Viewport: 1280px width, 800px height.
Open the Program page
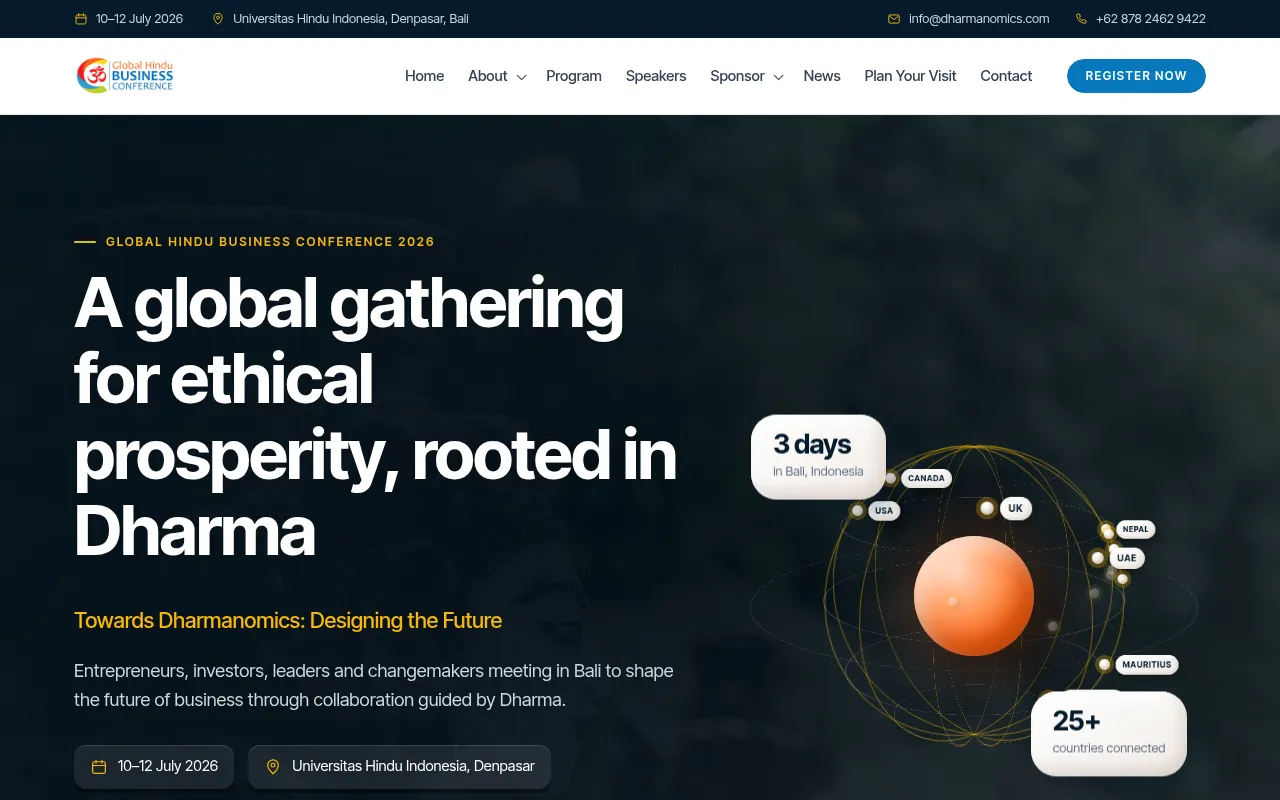tap(574, 76)
